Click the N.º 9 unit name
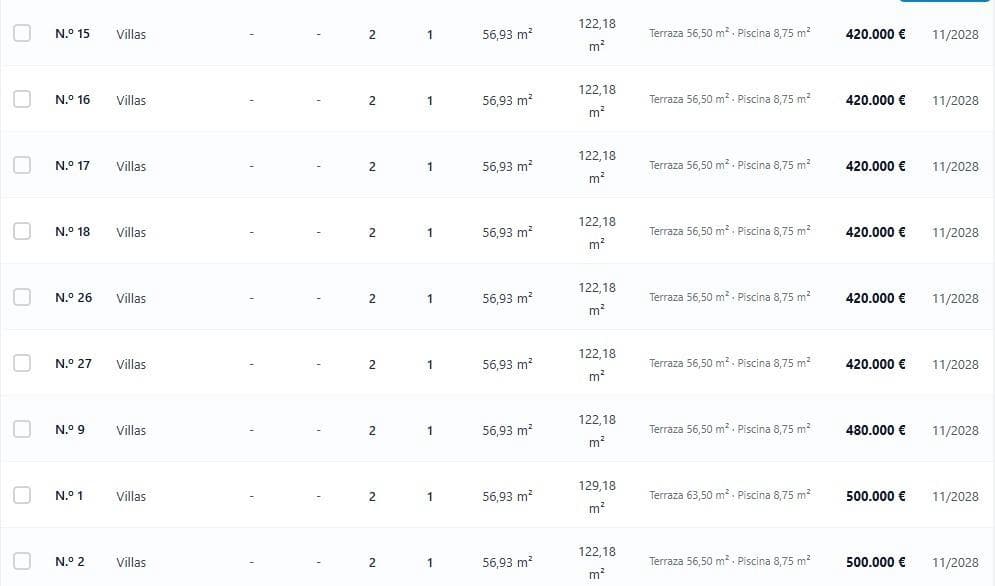This screenshot has width=995, height=586. 70,430
